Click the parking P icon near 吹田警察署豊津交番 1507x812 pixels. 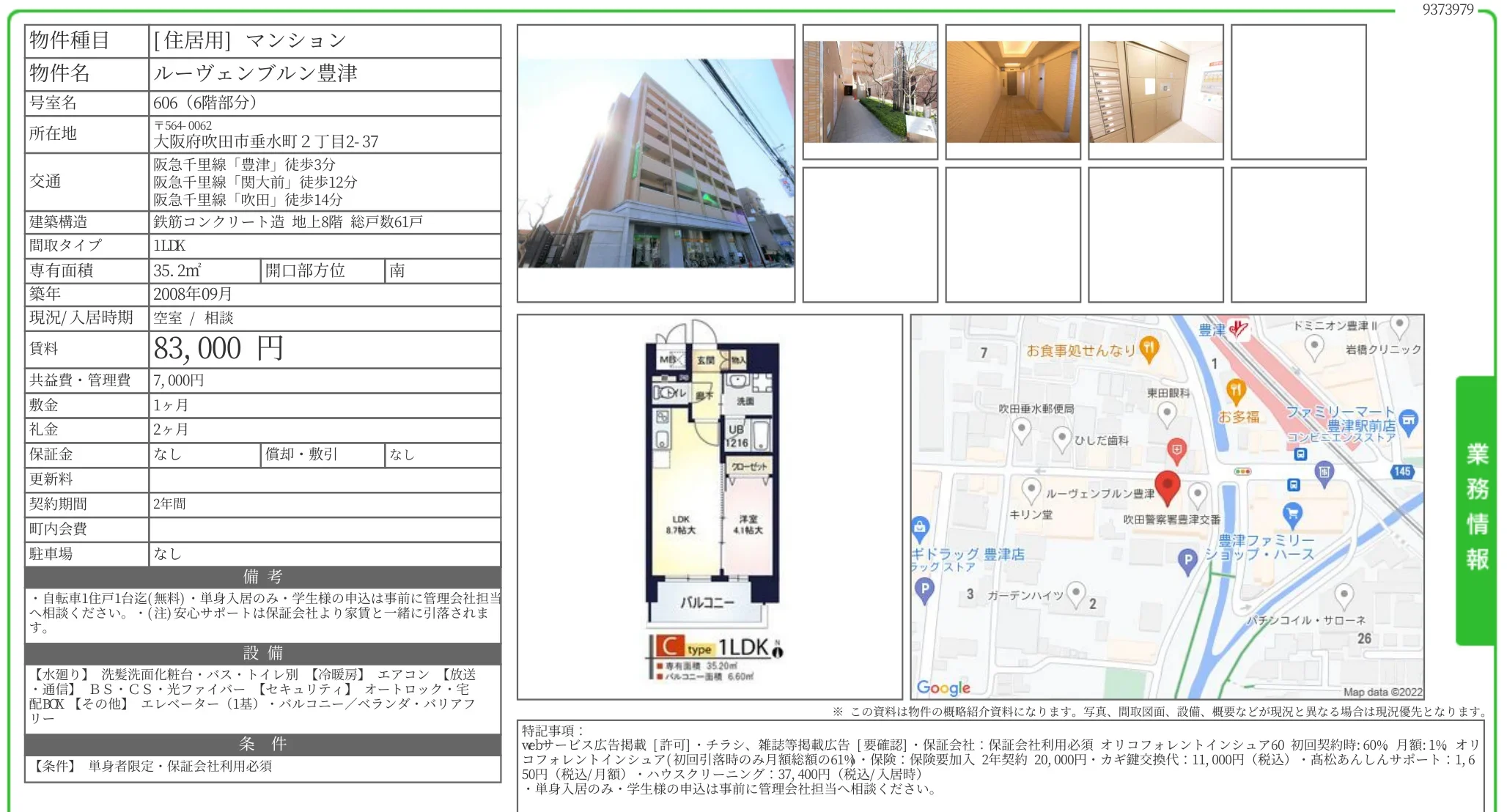point(1187,561)
